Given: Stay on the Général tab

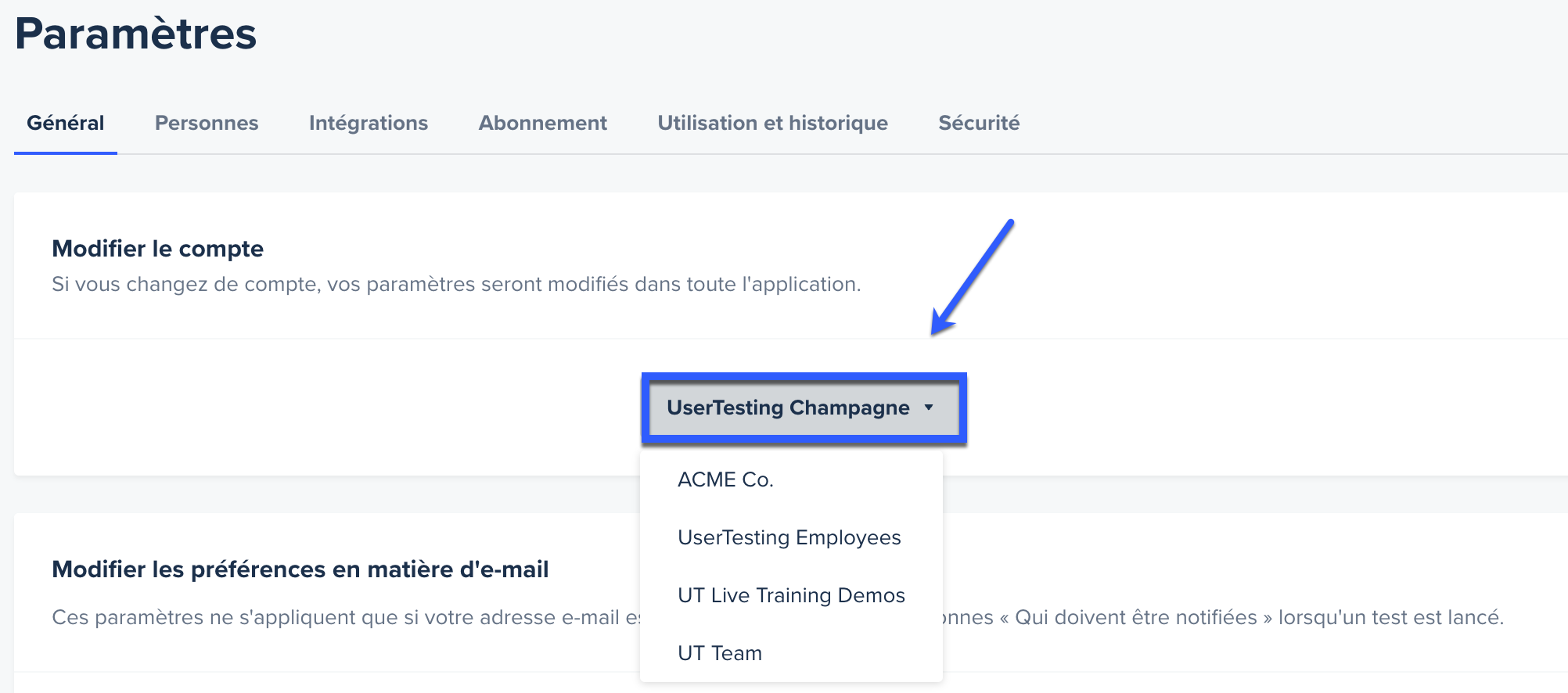Looking at the screenshot, I should (66, 123).
